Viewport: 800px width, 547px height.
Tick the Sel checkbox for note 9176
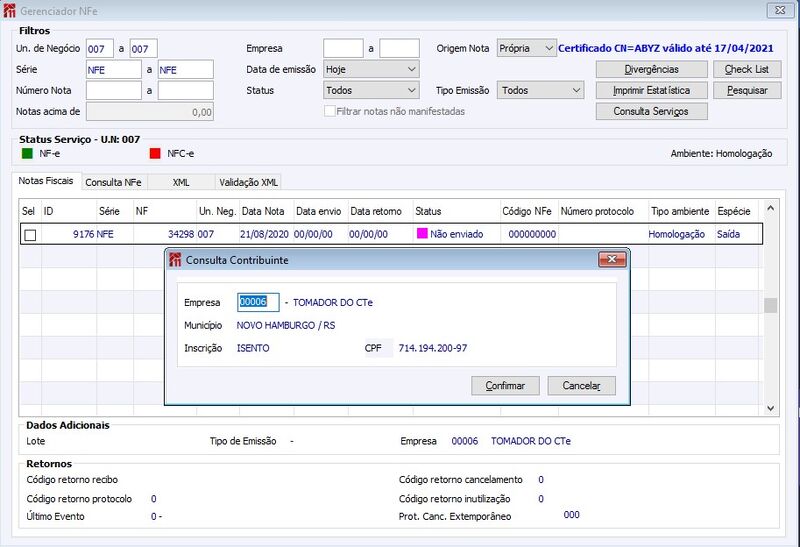pos(30,235)
